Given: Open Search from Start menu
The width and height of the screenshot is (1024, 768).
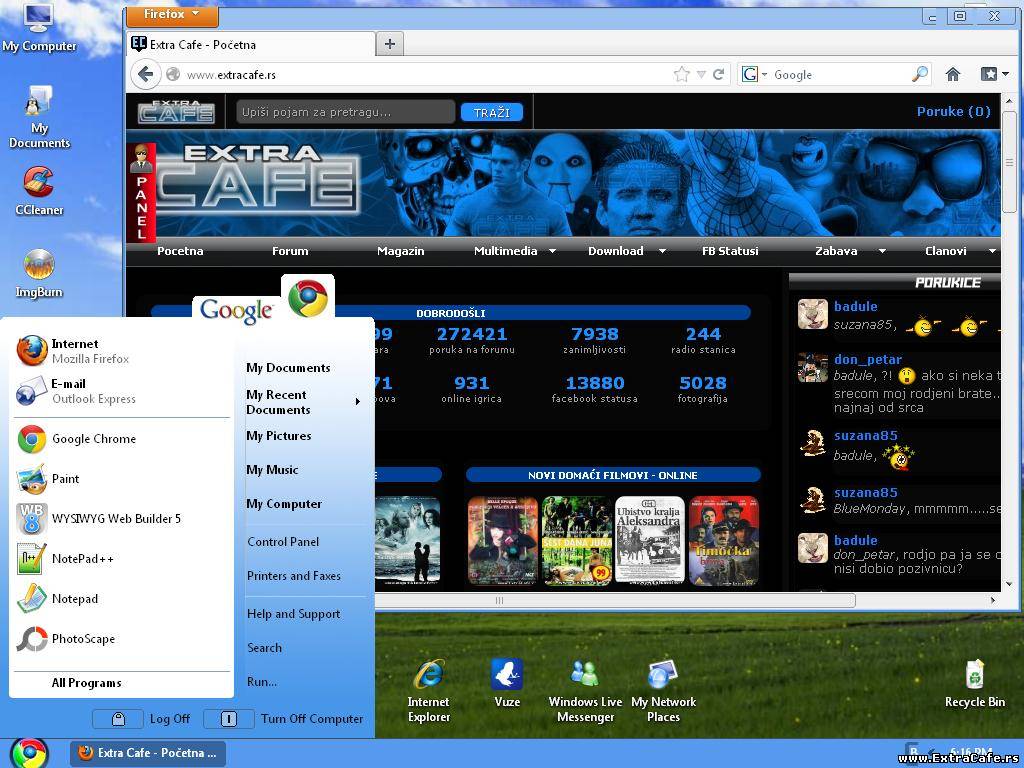Looking at the screenshot, I should pos(264,648).
